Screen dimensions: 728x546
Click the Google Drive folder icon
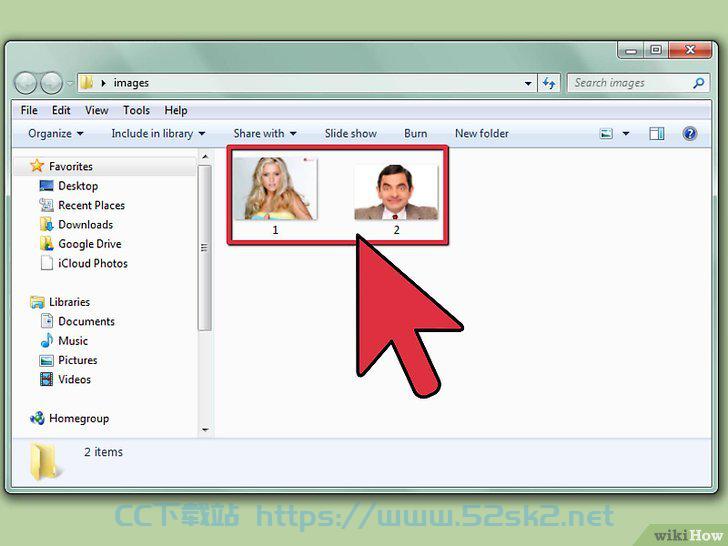coord(46,244)
